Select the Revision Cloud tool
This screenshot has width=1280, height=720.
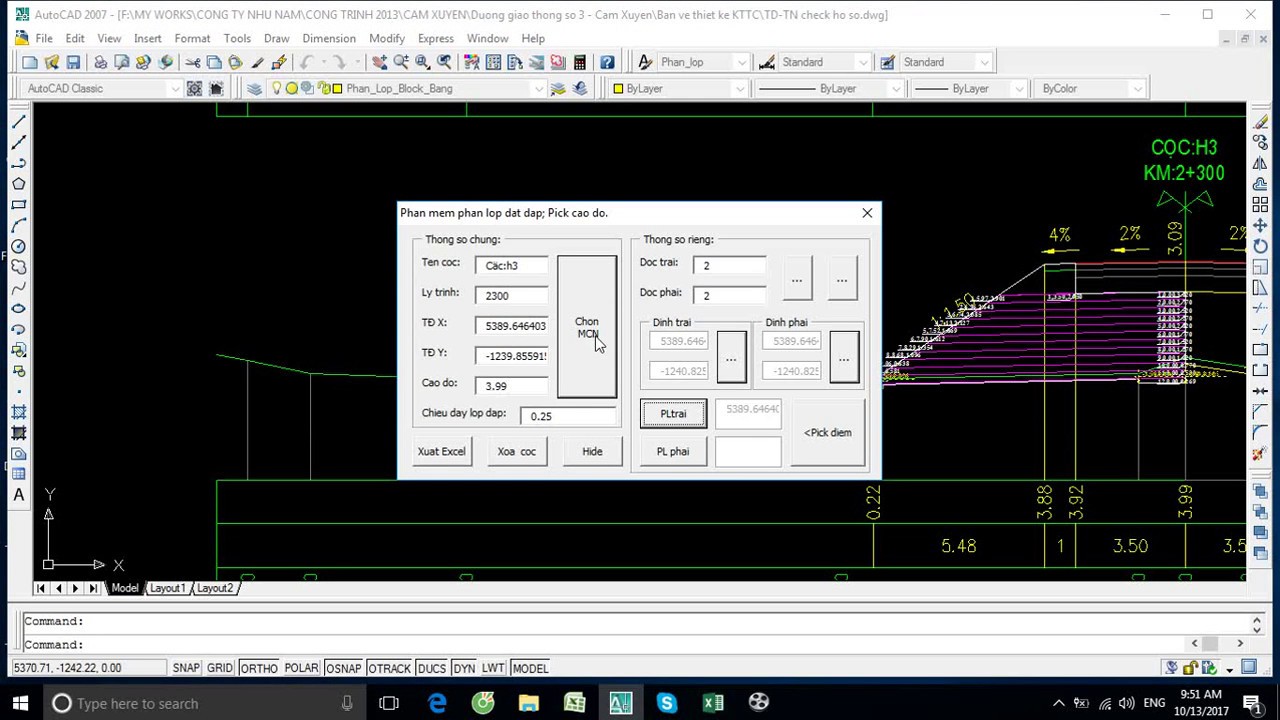tap(18, 267)
